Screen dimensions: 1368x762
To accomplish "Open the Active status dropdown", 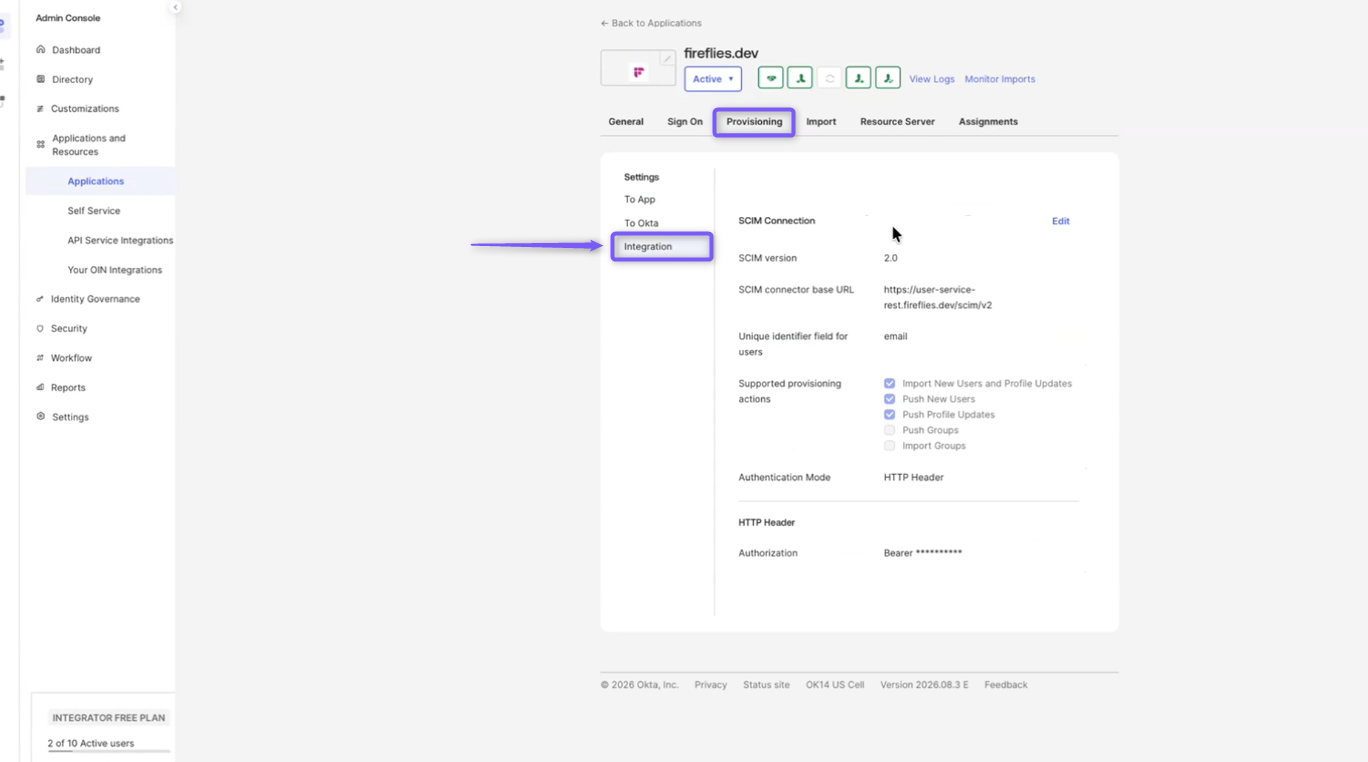I will click(x=713, y=79).
